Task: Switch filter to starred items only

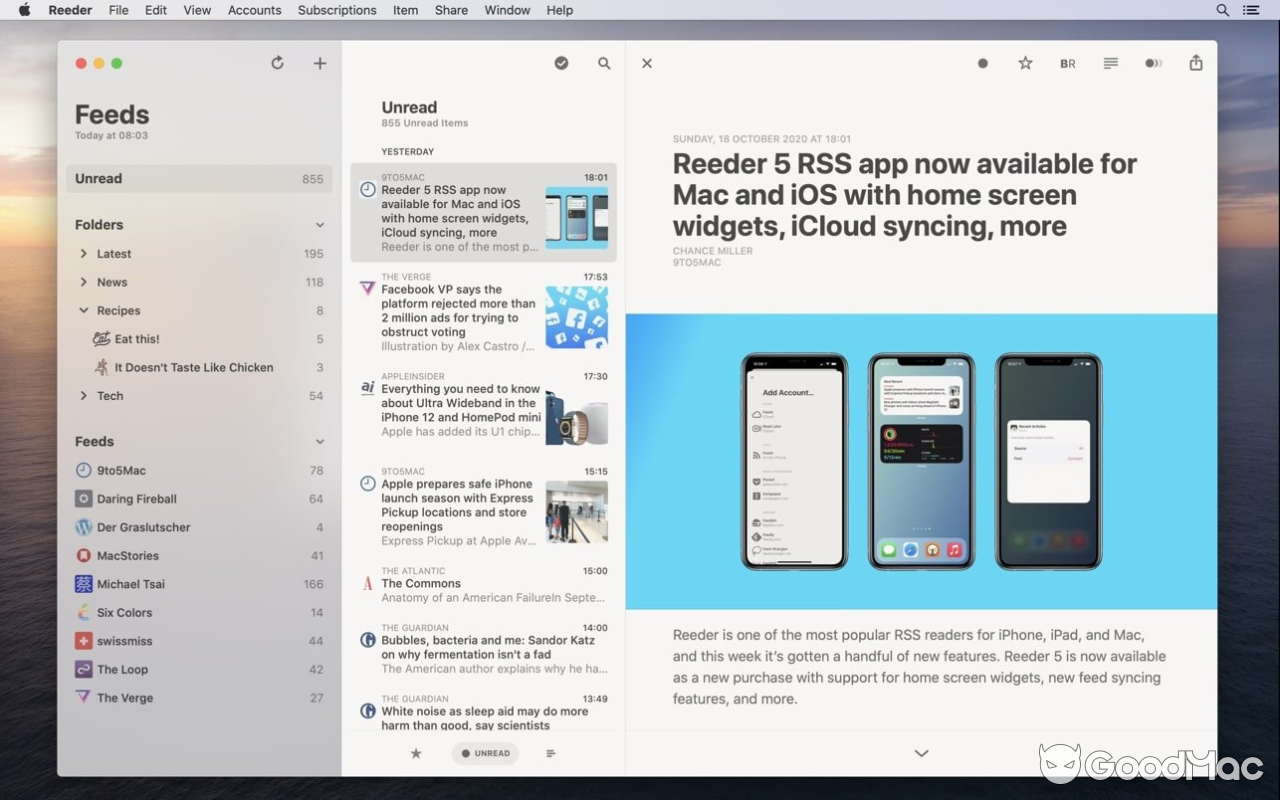Action: (416, 753)
